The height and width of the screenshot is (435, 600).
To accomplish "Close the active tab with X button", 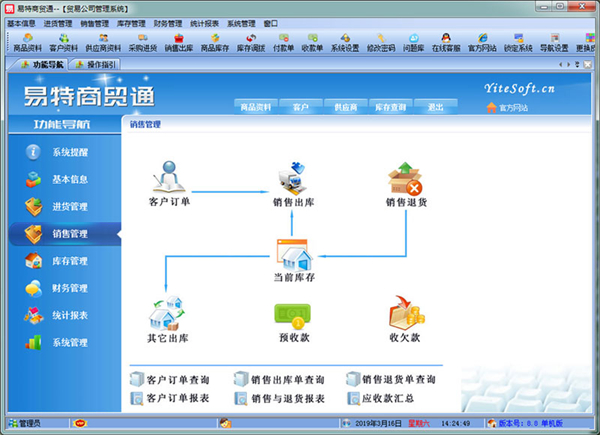I will click(587, 65).
